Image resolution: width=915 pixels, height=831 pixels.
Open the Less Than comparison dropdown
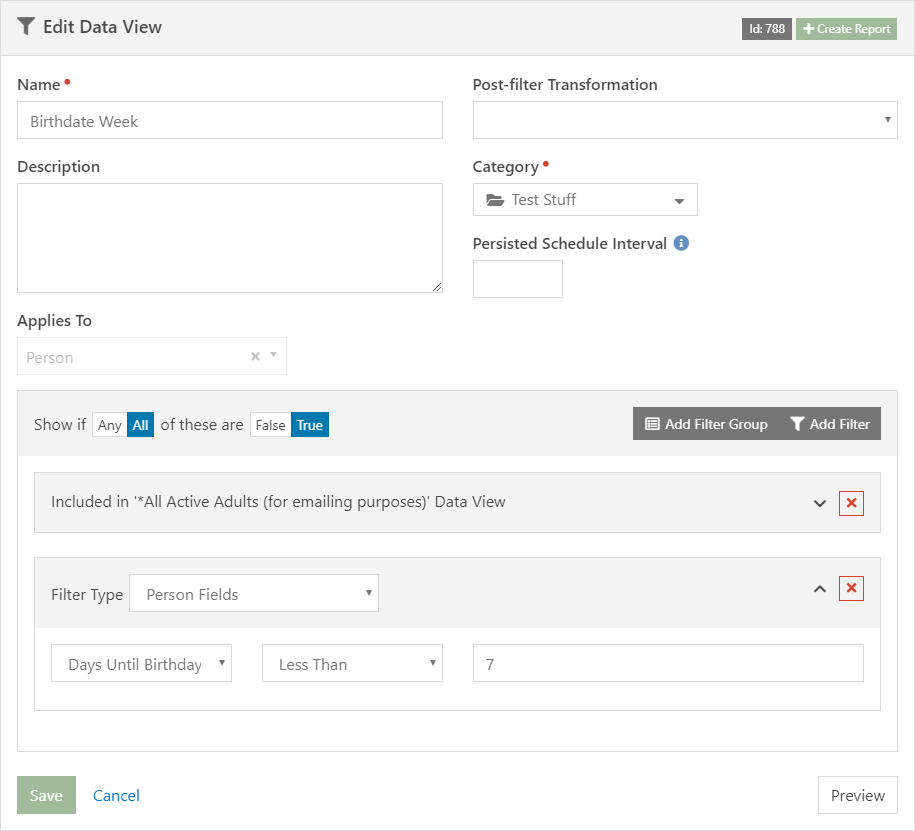click(352, 664)
